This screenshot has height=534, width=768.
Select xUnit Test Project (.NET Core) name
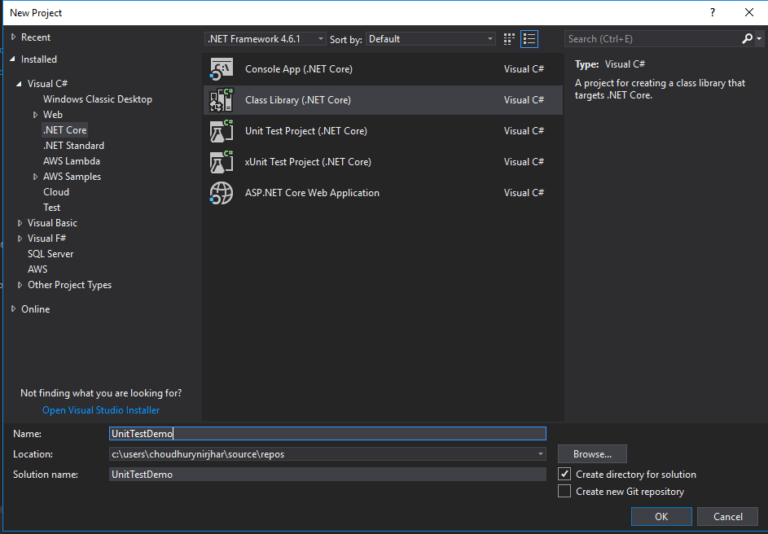click(308, 162)
